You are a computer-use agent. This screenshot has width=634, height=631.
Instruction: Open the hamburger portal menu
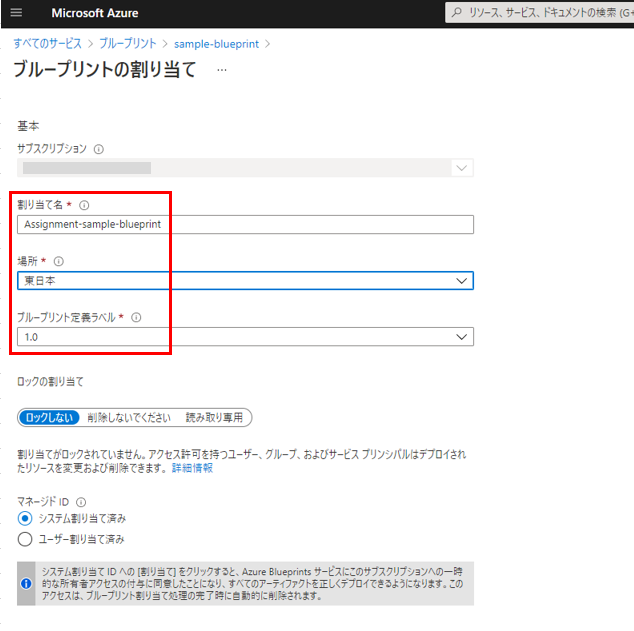click(x=16, y=13)
